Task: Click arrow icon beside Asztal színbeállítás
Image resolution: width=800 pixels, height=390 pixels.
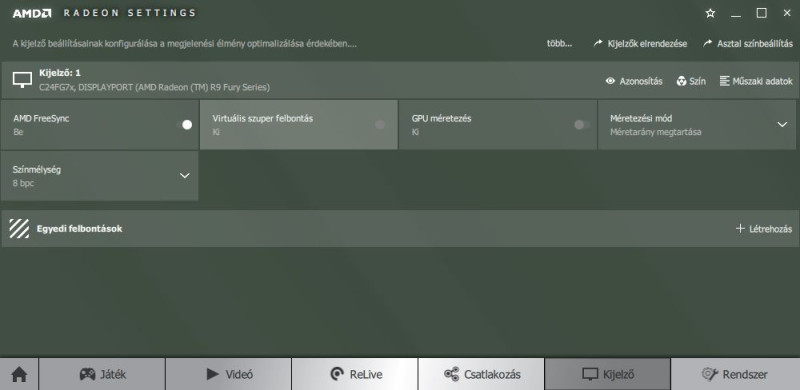Action: 708,43
